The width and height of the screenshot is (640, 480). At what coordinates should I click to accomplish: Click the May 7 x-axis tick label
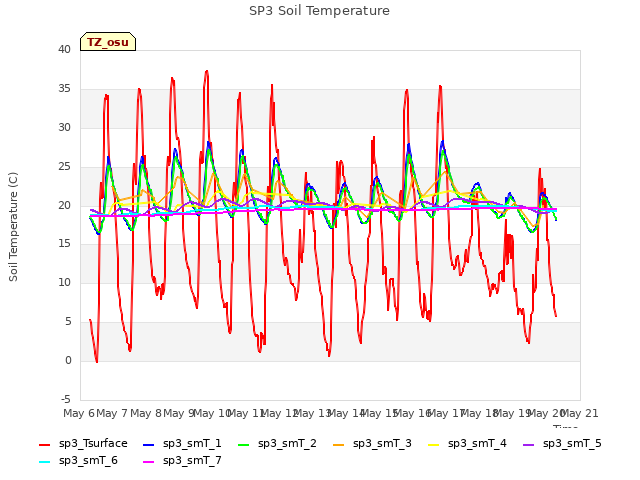pyautogui.click(x=112, y=413)
